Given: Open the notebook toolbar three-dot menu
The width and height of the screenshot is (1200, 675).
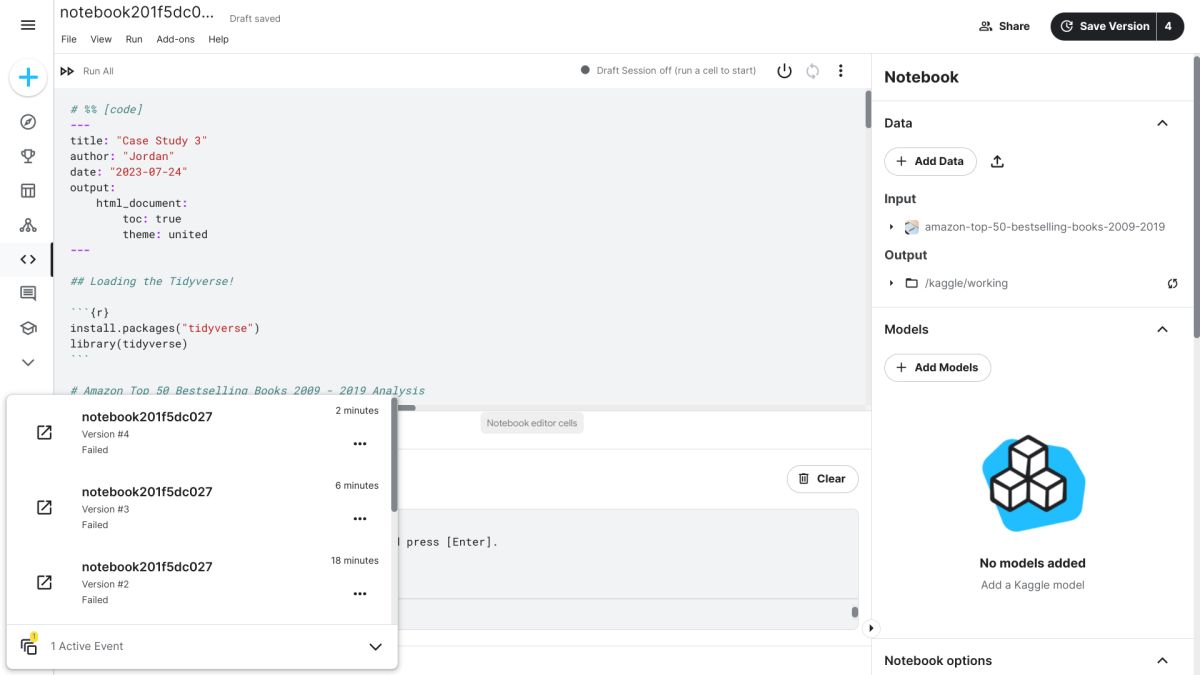Looking at the screenshot, I should click(x=840, y=71).
